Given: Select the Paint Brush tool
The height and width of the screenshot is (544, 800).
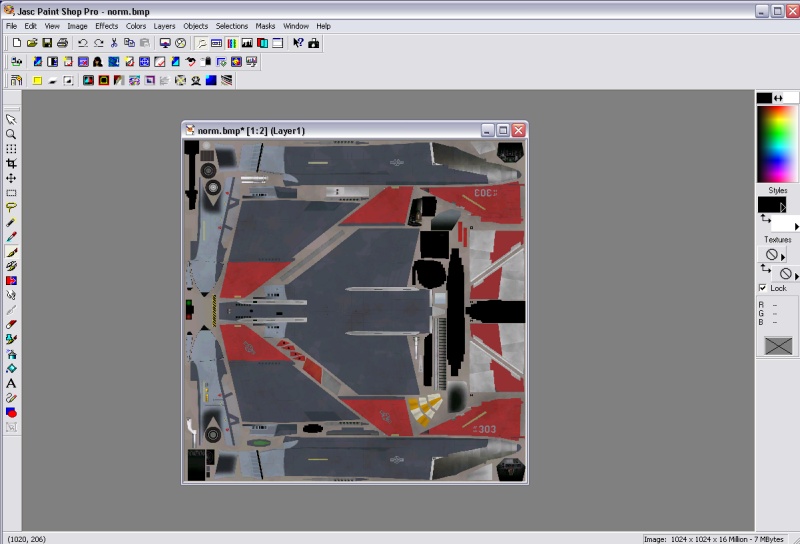Looking at the screenshot, I should [x=11, y=252].
